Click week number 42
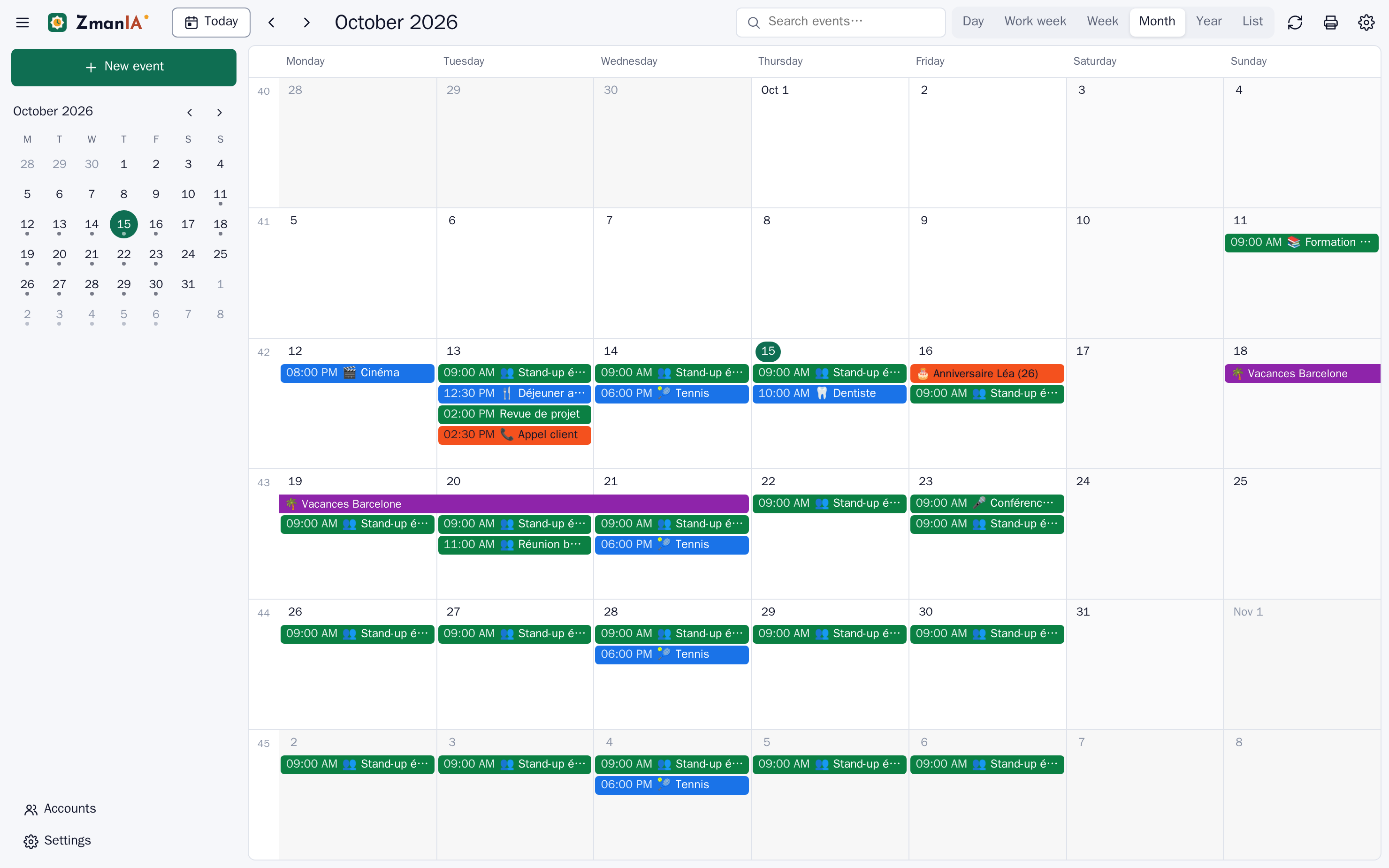This screenshot has width=1389, height=868. point(263,352)
